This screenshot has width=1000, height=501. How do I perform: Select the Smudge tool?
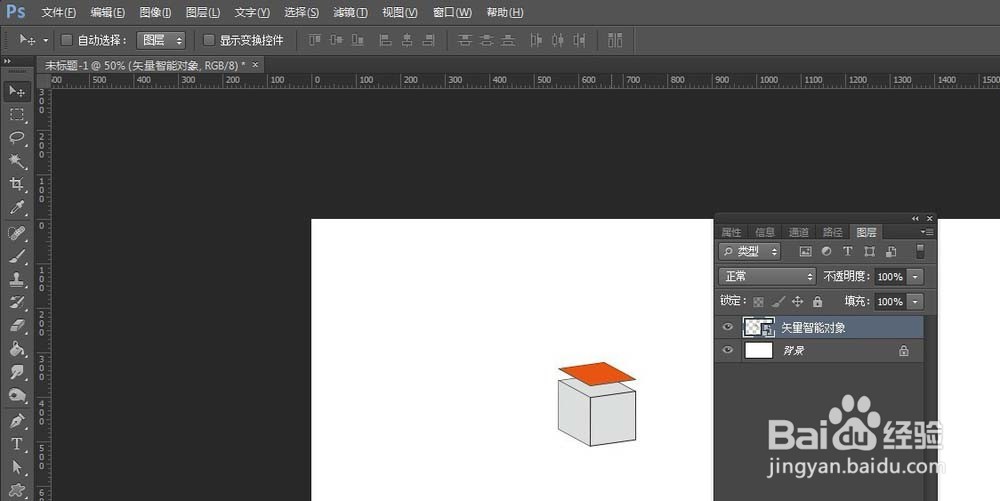pyautogui.click(x=17, y=372)
